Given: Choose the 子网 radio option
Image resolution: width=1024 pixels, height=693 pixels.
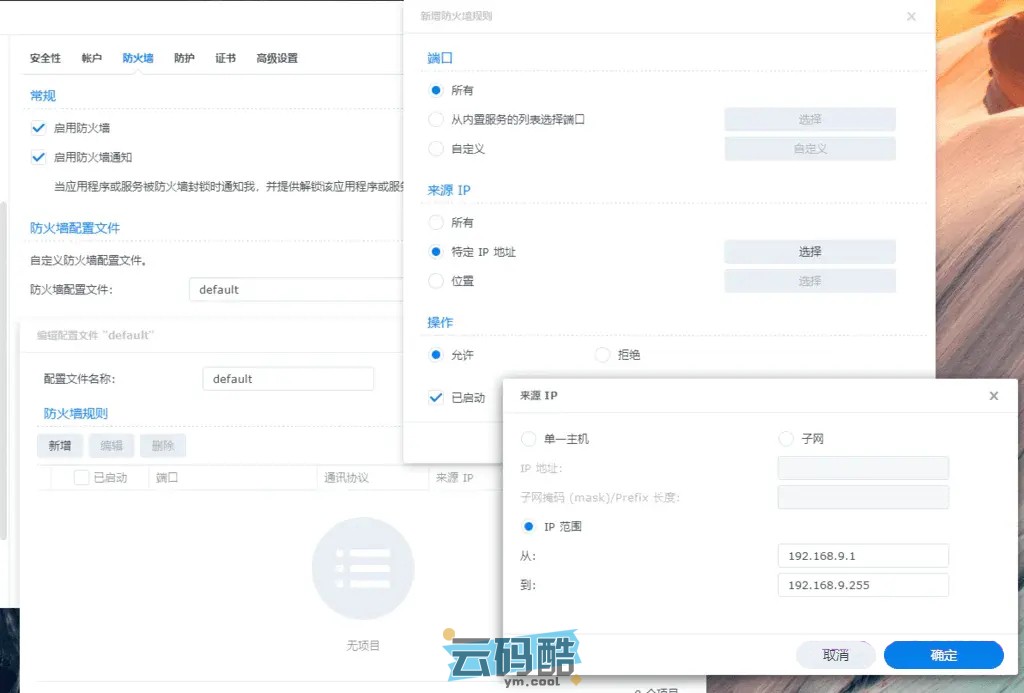Looking at the screenshot, I should click(785, 439).
